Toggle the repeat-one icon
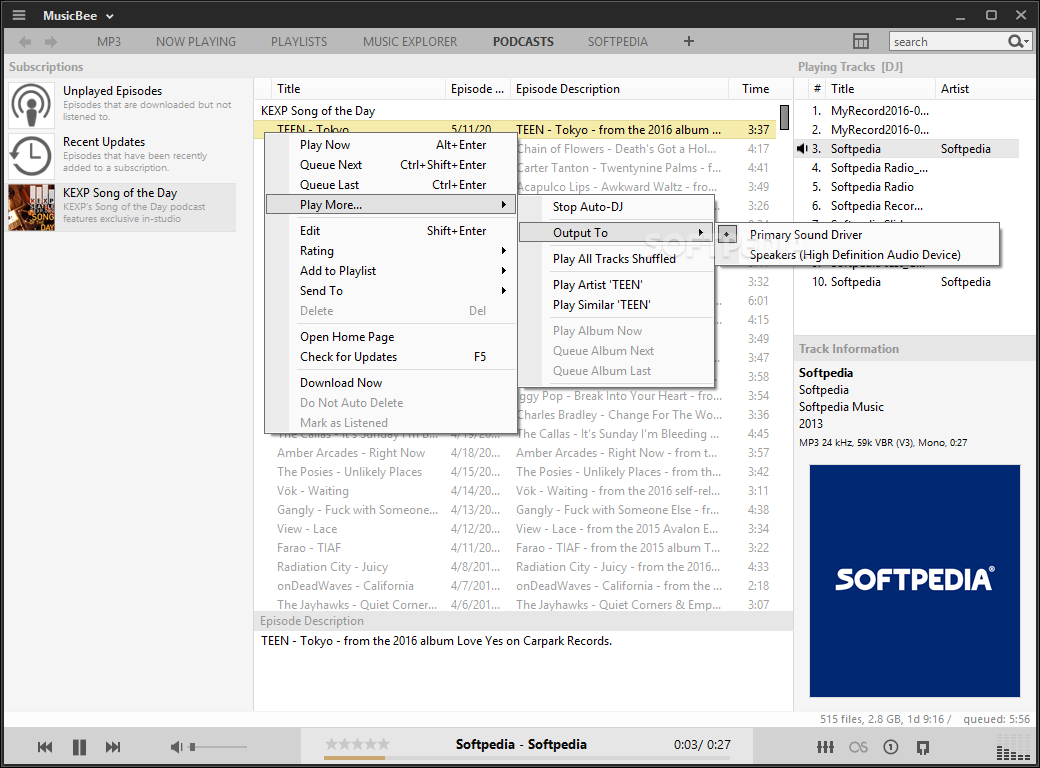The image size is (1040, 768). (891, 747)
